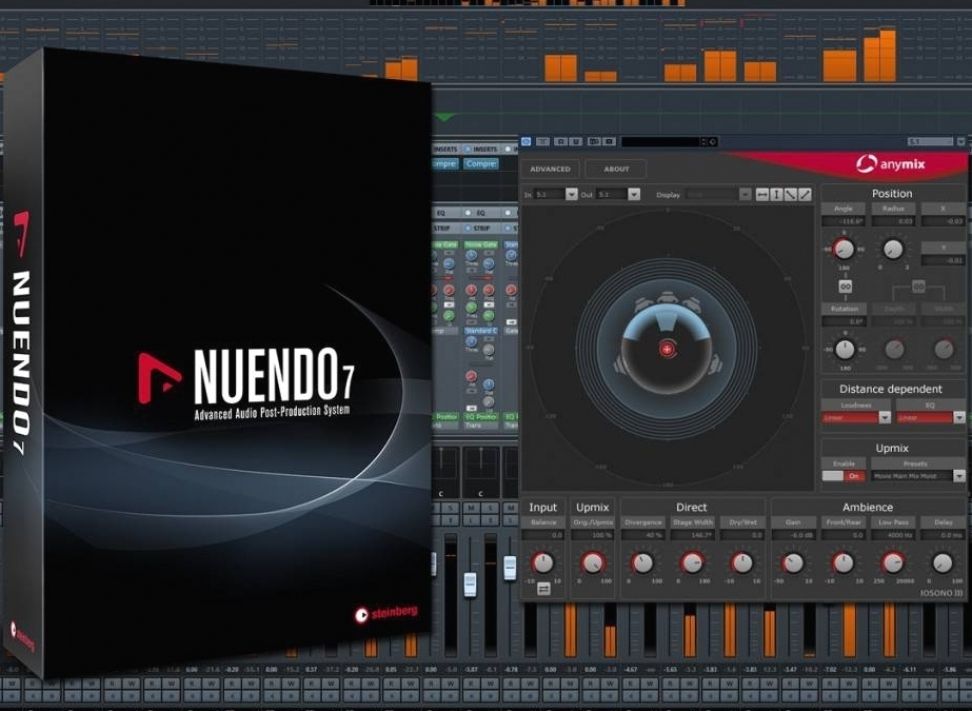Open the EQ tab in the mixer channel
Image resolution: width=972 pixels, height=711 pixels.
(480, 213)
